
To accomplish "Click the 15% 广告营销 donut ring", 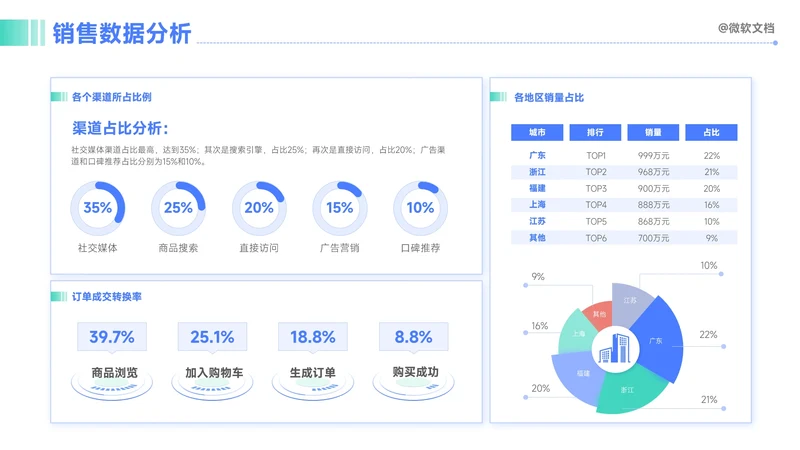I will 339,208.
